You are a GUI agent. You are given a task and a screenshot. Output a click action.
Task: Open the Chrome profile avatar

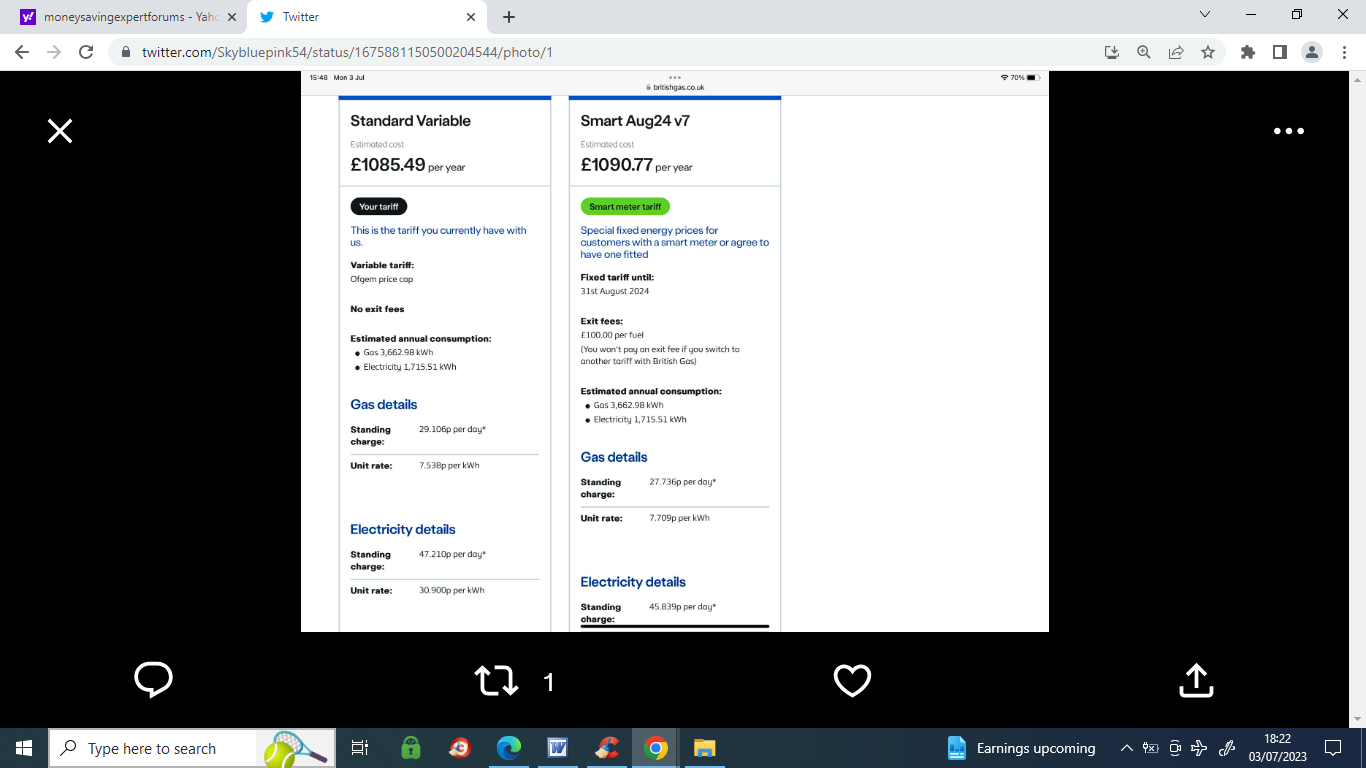tap(1311, 52)
